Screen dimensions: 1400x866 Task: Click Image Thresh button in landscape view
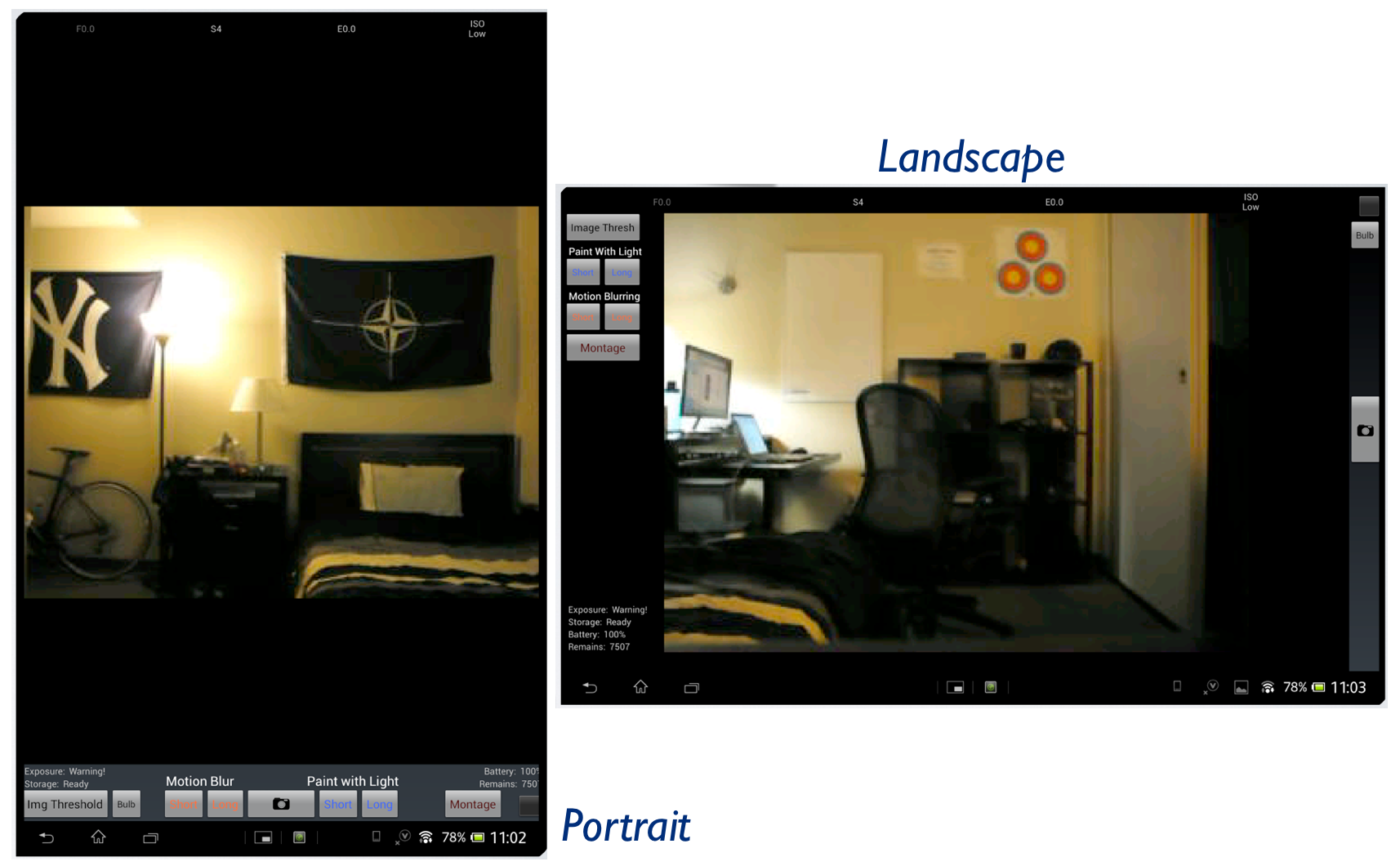tap(603, 228)
